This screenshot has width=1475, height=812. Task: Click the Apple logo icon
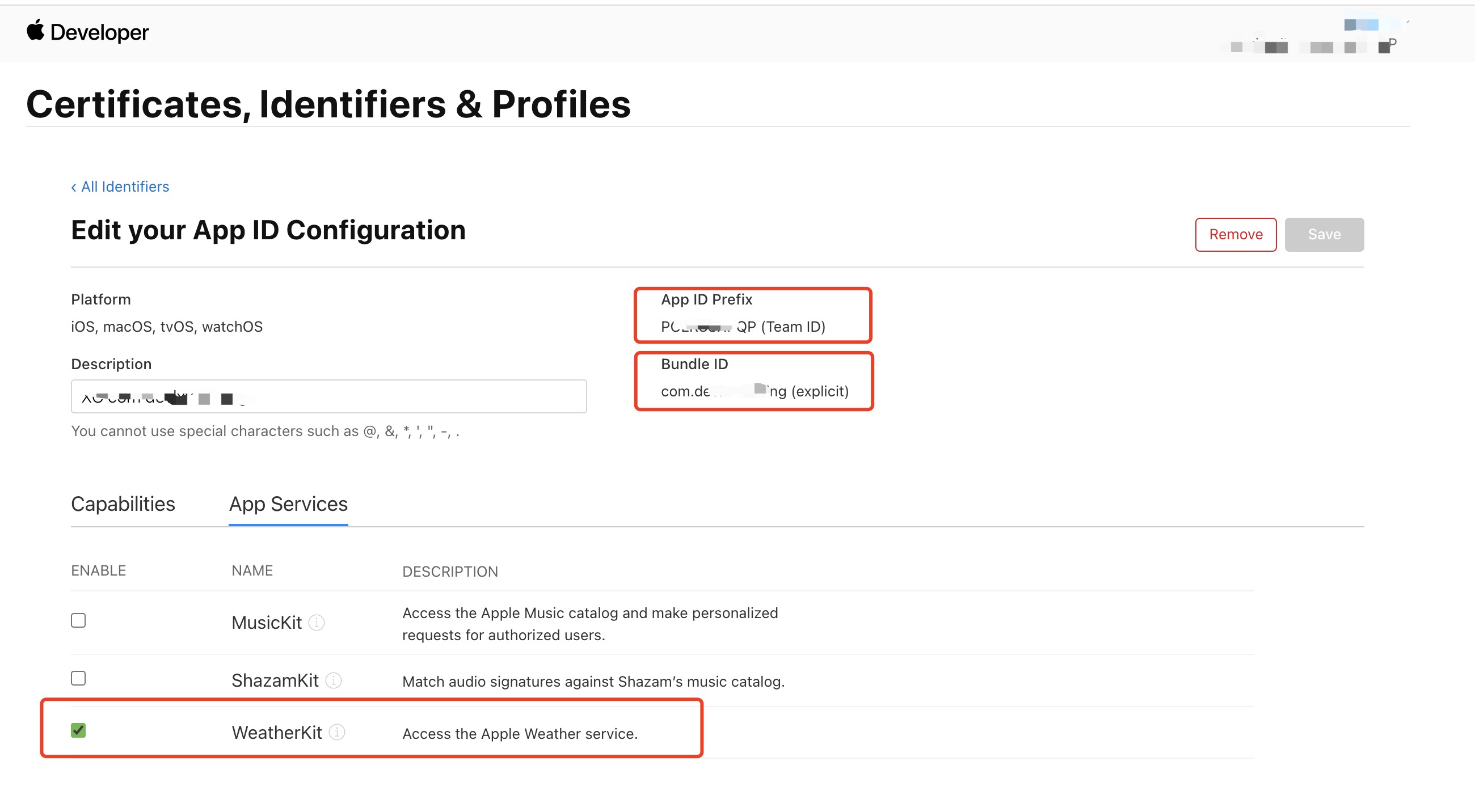(36, 30)
